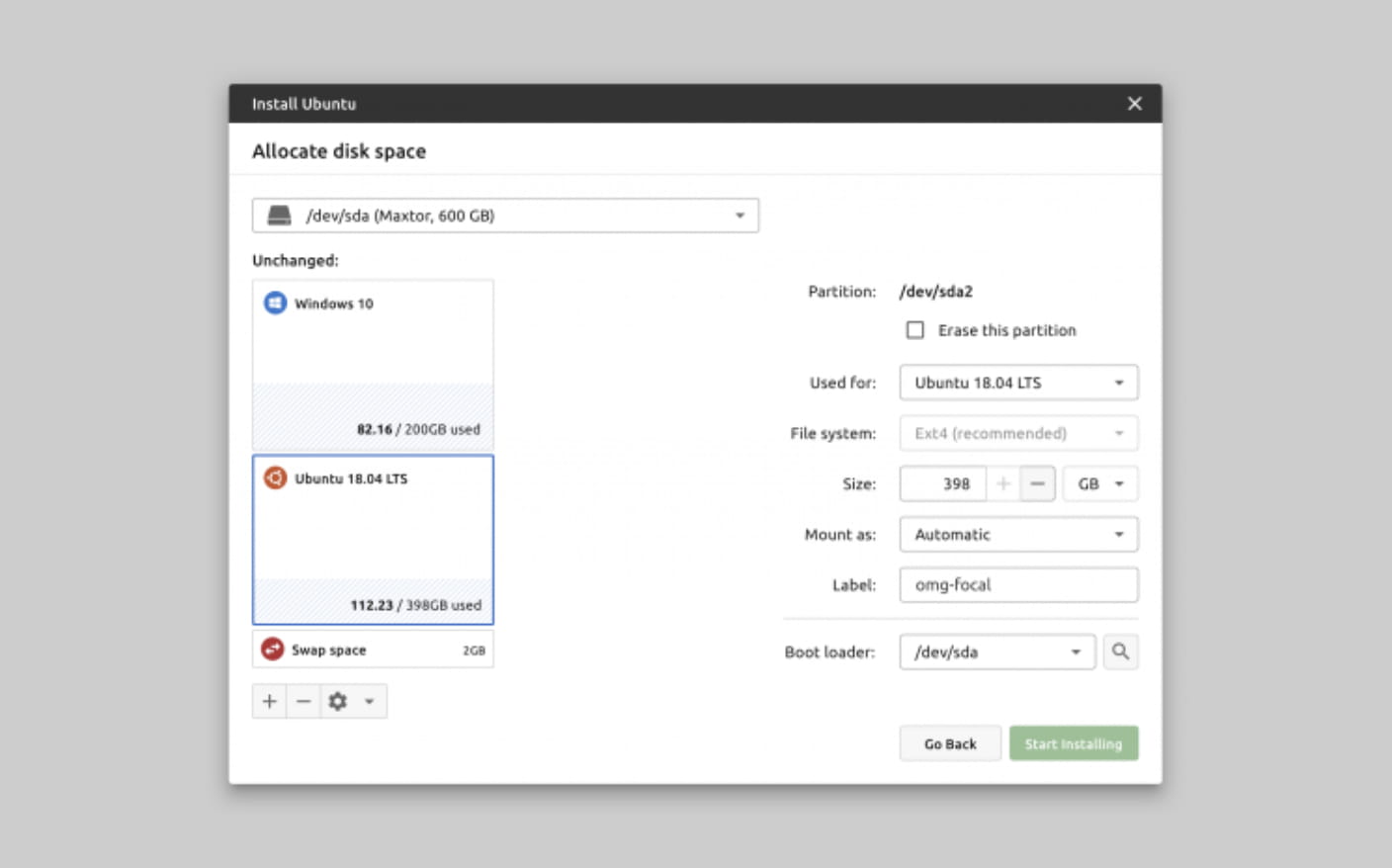Click the 2GB swap size text
Image resolution: width=1392 pixels, height=868 pixels.
point(474,651)
